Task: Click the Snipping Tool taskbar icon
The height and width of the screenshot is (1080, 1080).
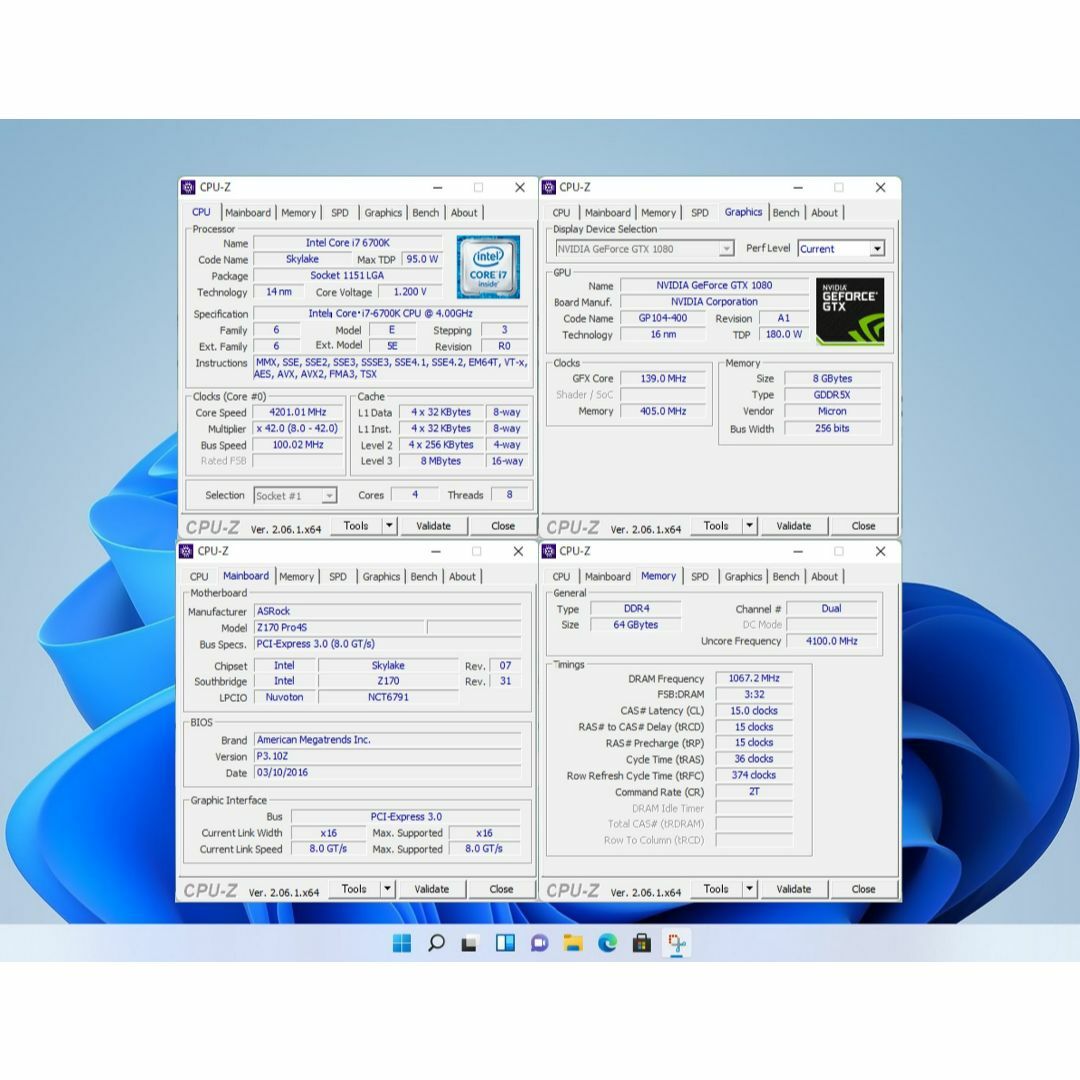Action: click(676, 943)
